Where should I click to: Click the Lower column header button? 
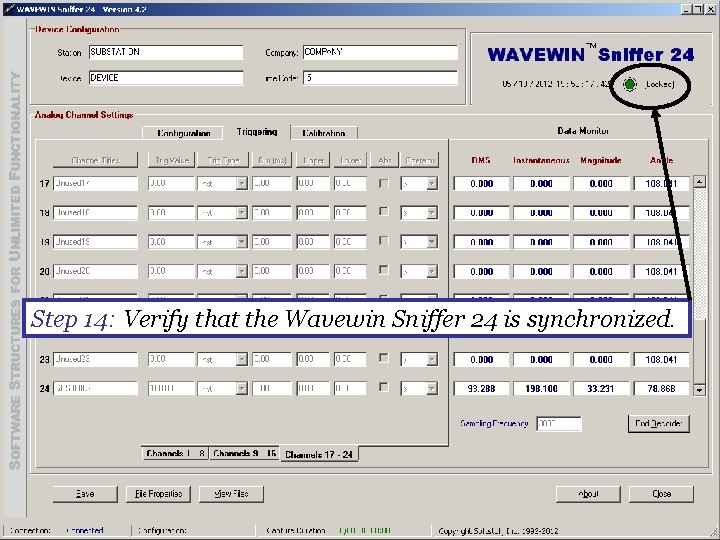[350, 160]
